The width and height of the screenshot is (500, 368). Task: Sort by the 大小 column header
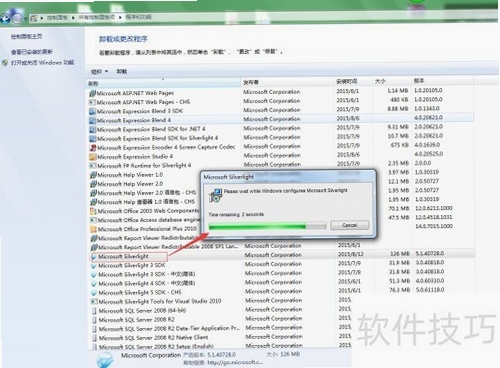391,81
